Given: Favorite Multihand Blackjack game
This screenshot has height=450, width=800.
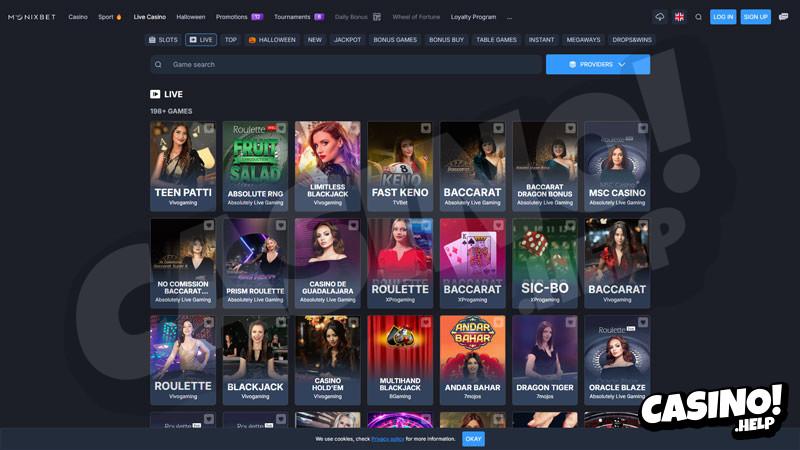Looking at the screenshot, I should 426,322.
